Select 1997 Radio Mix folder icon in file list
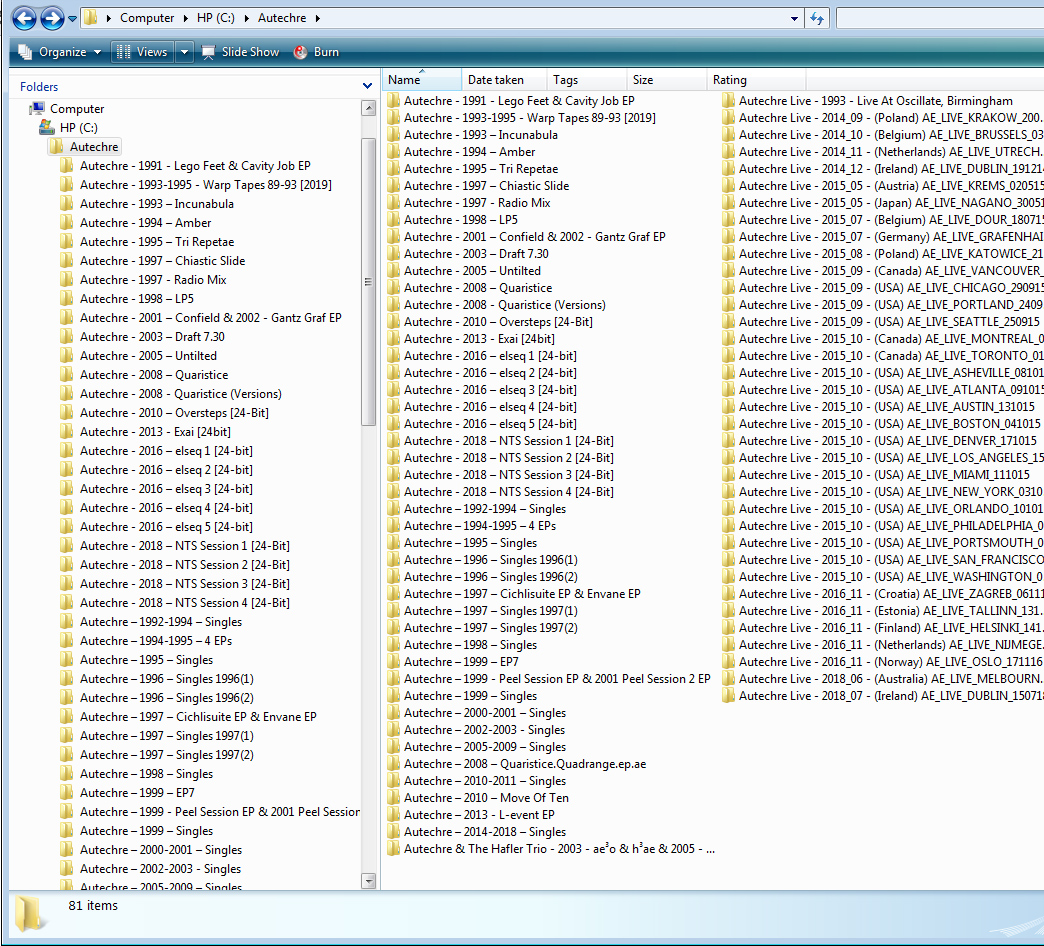The height and width of the screenshot is (946, 1044). click(393, 202)
